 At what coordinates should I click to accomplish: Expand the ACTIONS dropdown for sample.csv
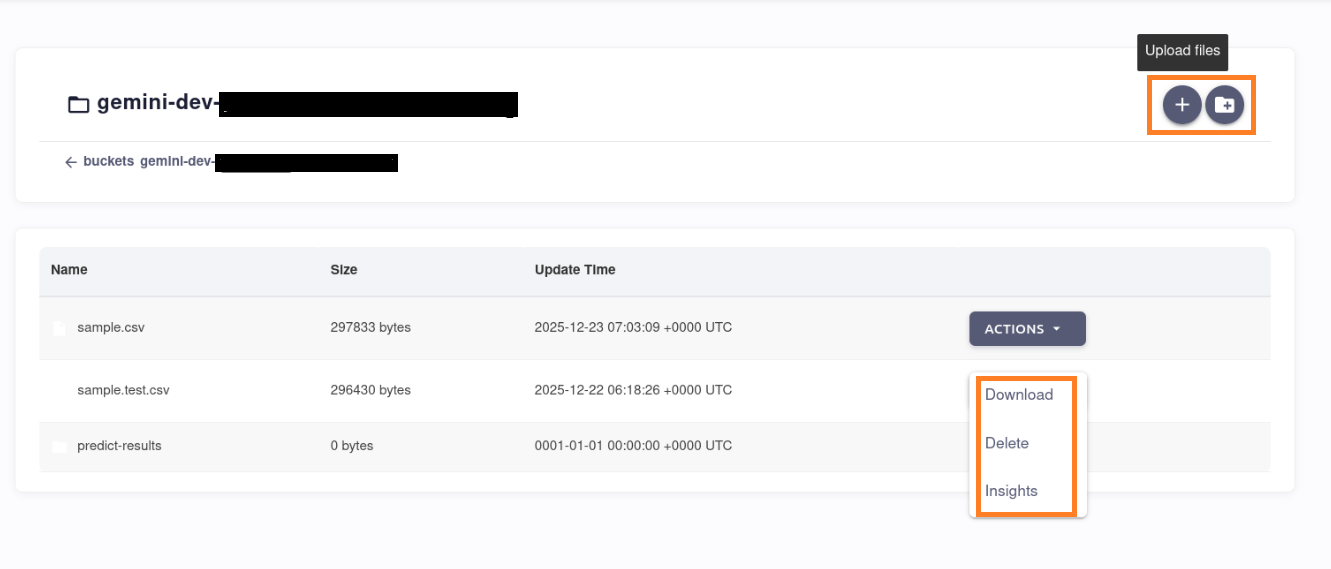(x=1027, y=329)
